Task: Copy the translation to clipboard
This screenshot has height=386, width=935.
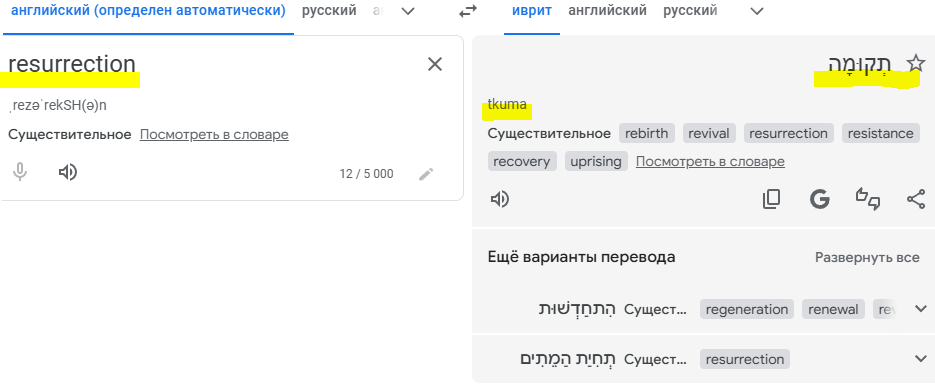Action: point(771,199)
